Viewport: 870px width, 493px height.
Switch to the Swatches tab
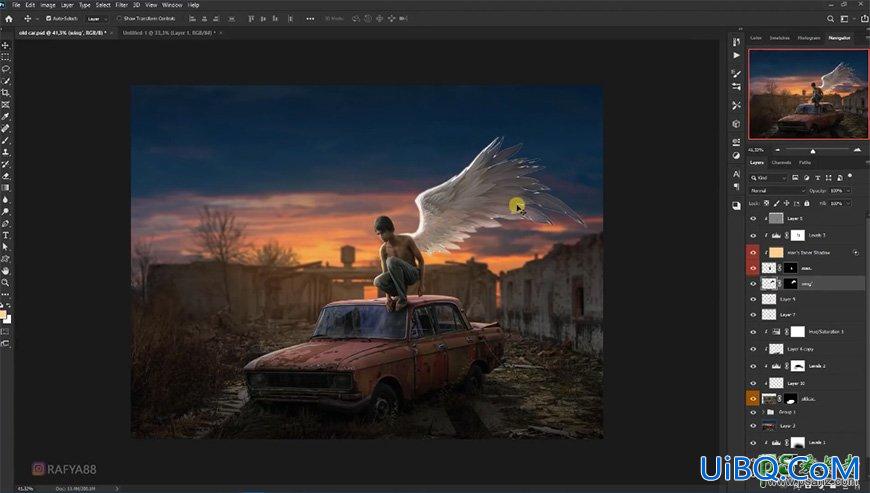pos(780,38)
